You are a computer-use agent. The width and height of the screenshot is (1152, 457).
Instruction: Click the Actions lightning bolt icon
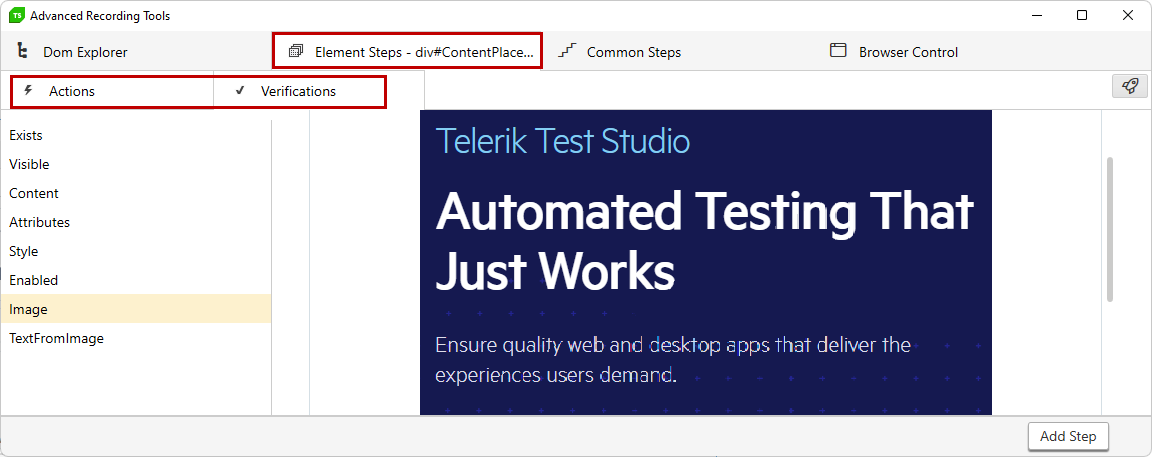click(x=29, y=90)
